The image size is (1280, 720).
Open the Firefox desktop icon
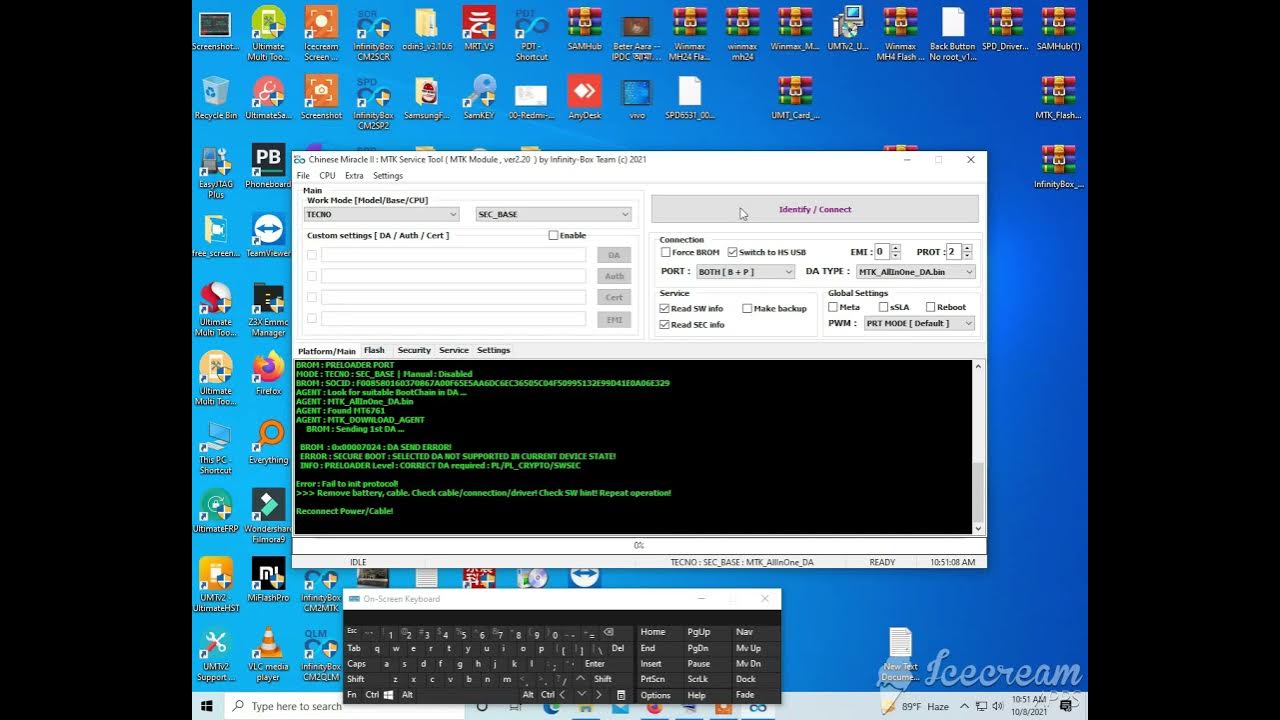click(x=268, y=373)
